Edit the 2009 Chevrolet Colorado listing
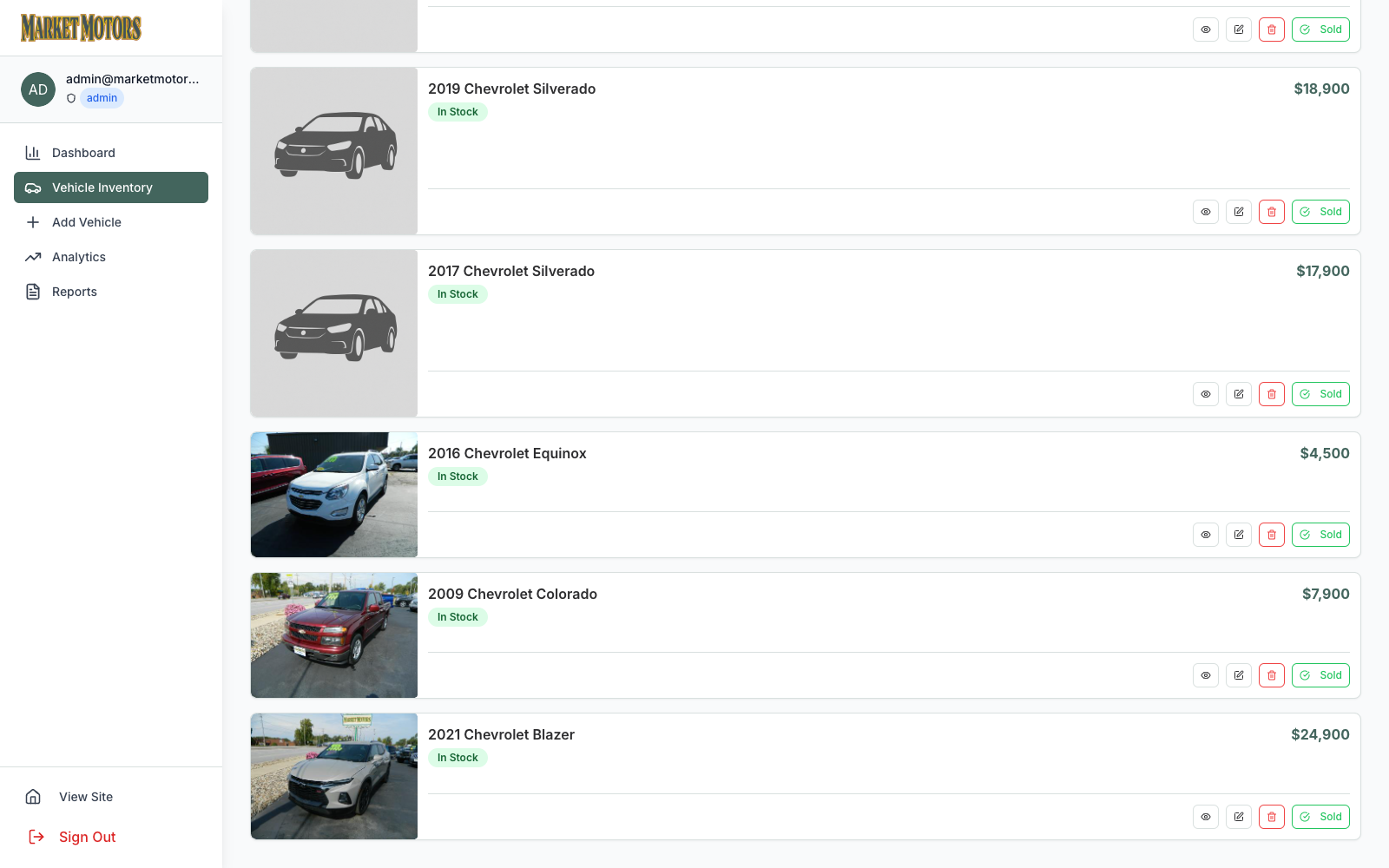1389x868 pixels. click(x=1239, y=675)
